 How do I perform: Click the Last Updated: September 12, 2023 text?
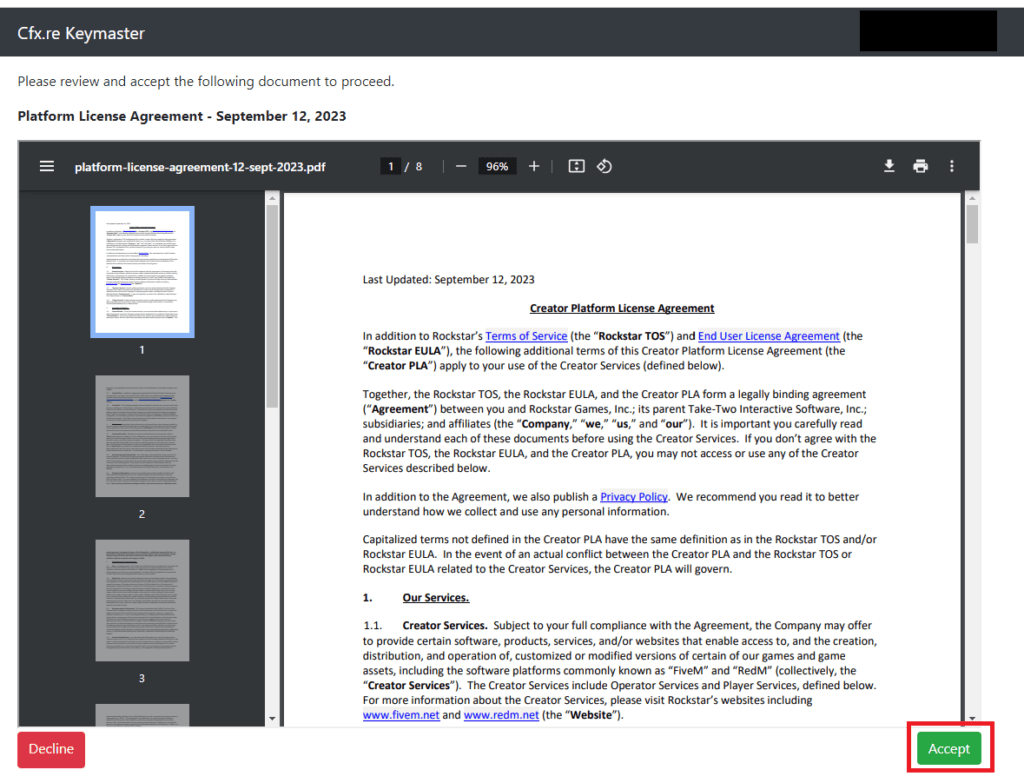tap(449, 280)
